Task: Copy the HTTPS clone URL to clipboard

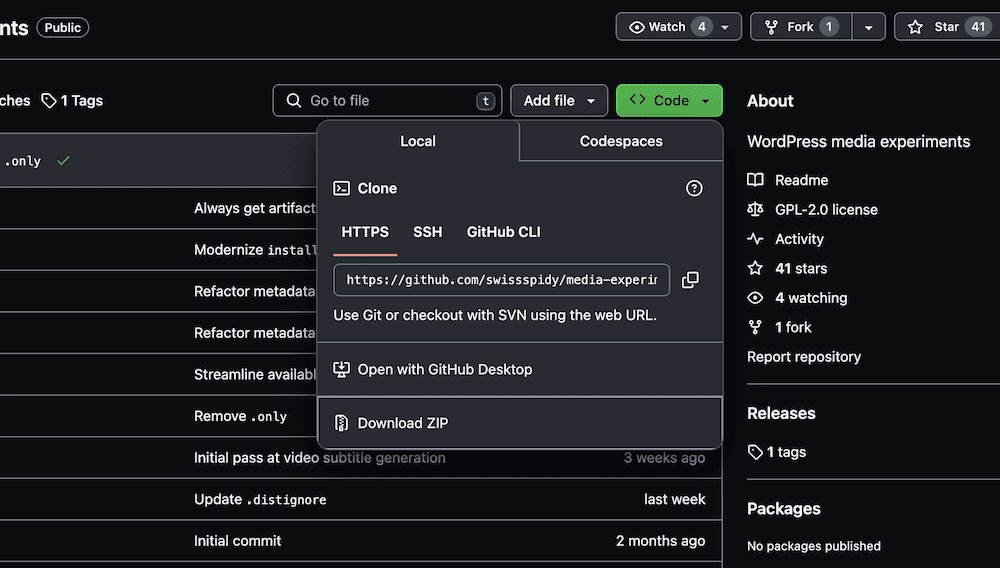Action: click(x=690, y=280)
